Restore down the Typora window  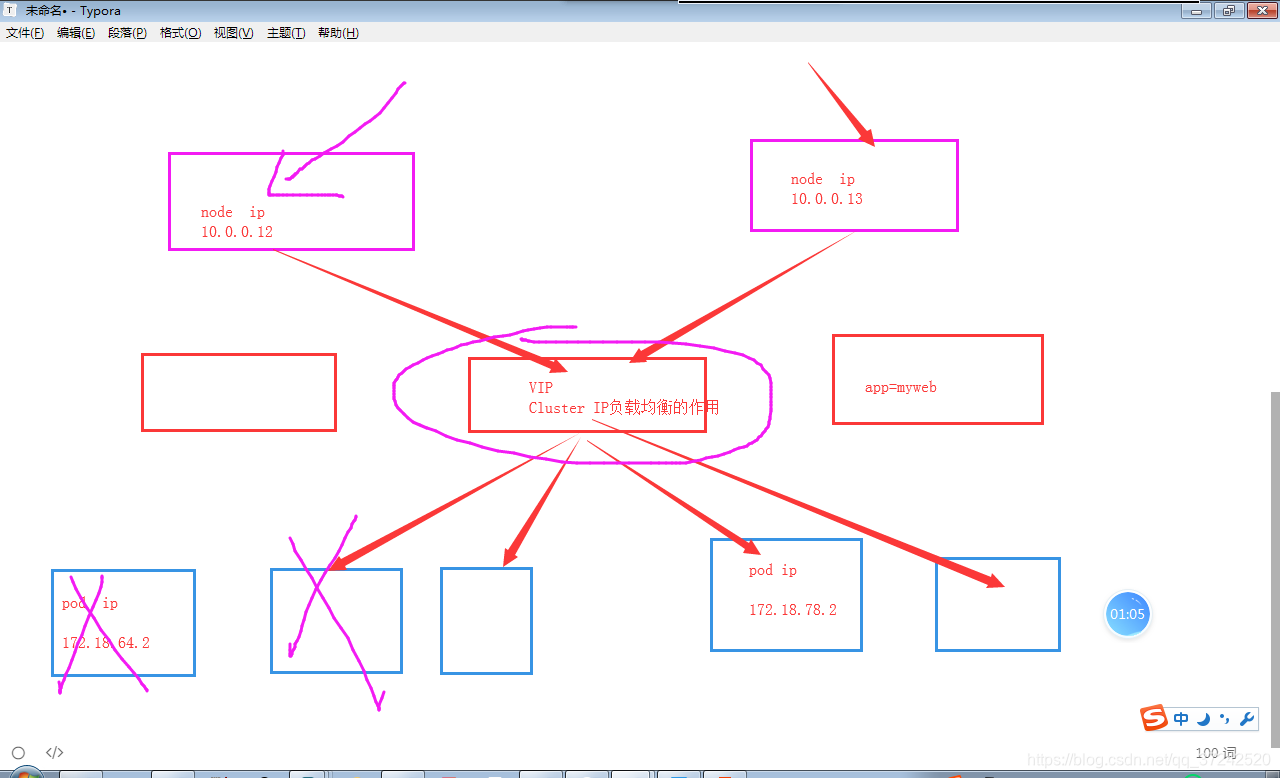point(1228,10)
